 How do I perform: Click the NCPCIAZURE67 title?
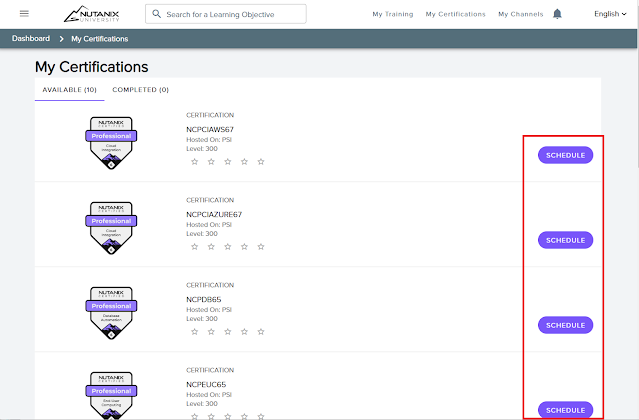pos(214,215)
